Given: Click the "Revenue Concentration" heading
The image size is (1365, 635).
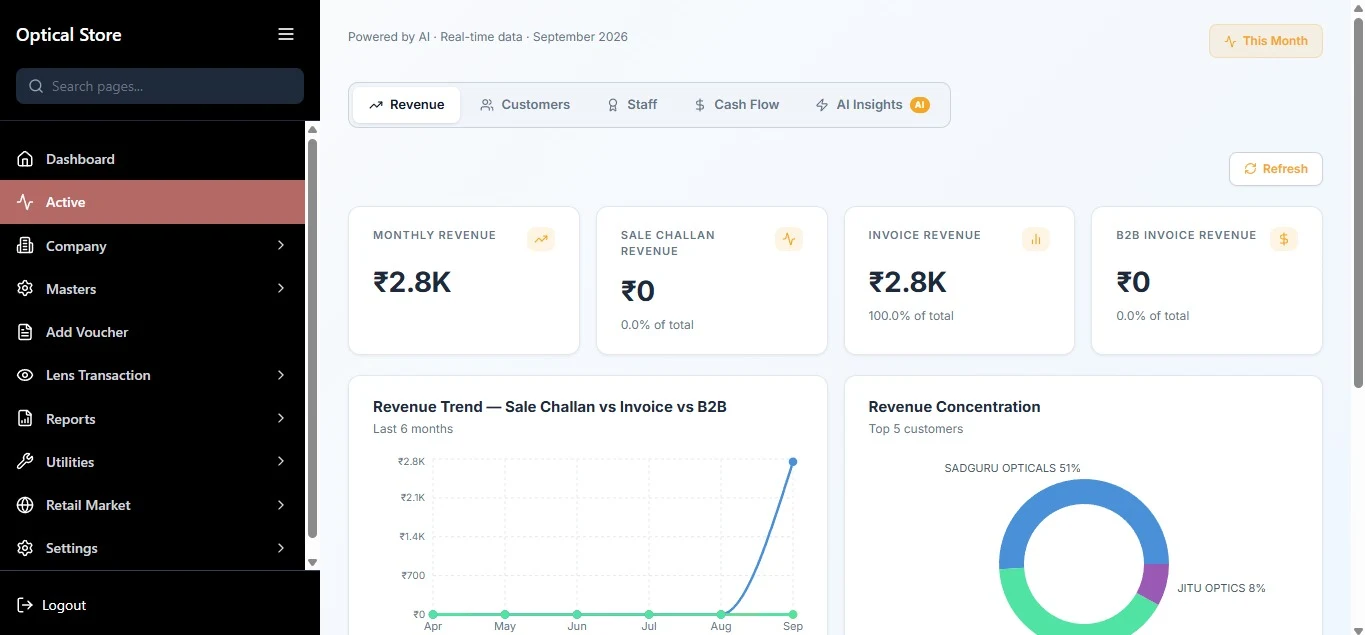Looking at the screenshot, I should pyautogui.click(x=954, y=407).
